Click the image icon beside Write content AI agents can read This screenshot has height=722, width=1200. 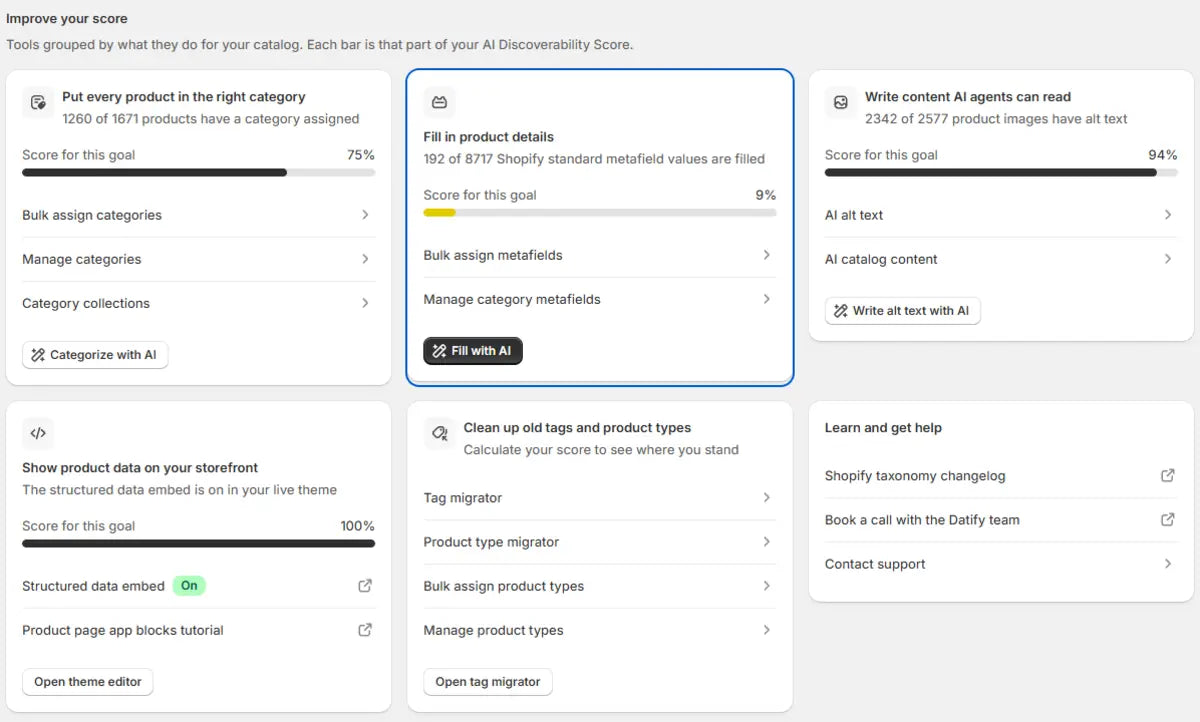841,102
